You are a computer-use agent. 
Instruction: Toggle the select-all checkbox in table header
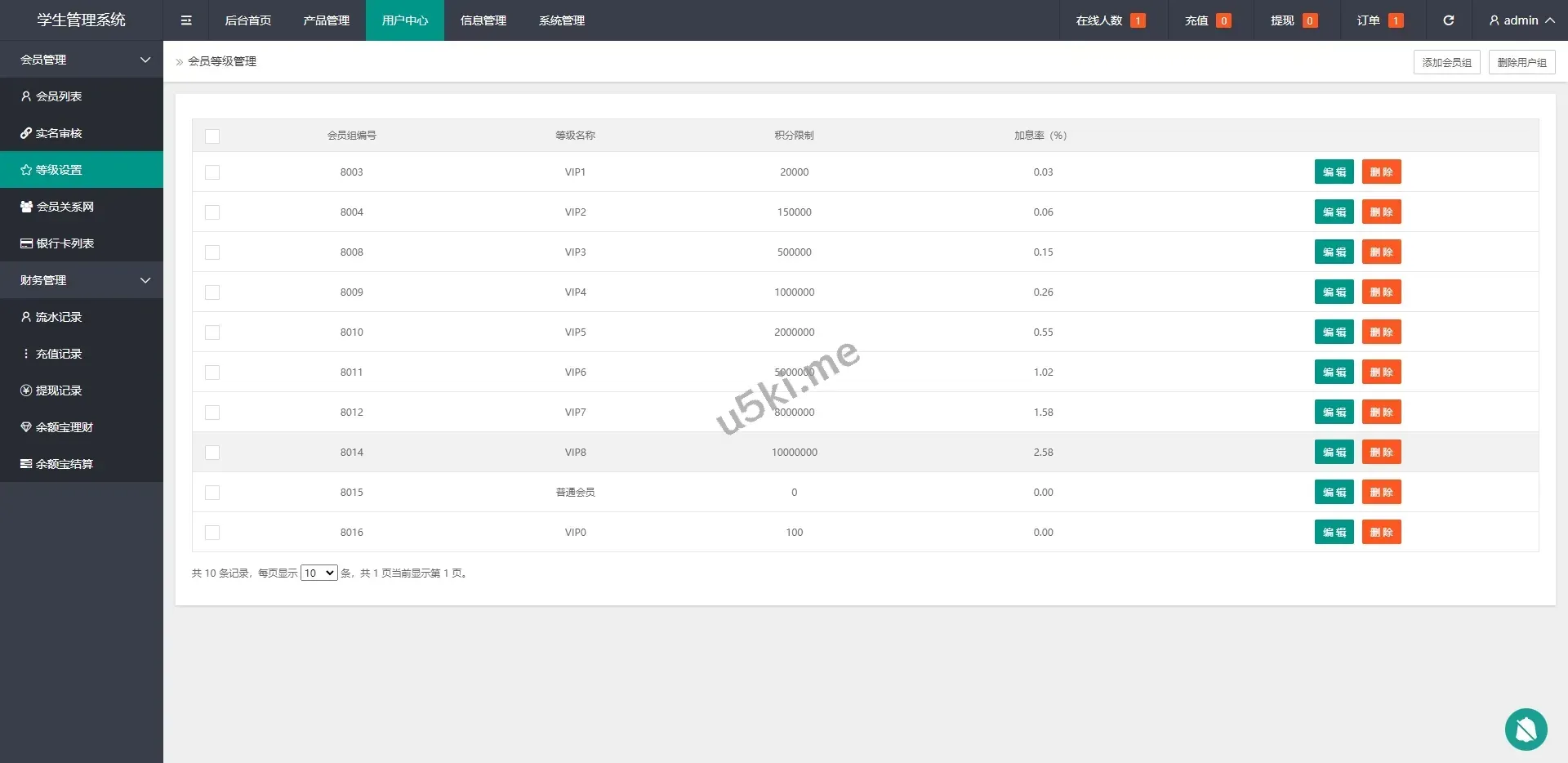coord(212,136)
